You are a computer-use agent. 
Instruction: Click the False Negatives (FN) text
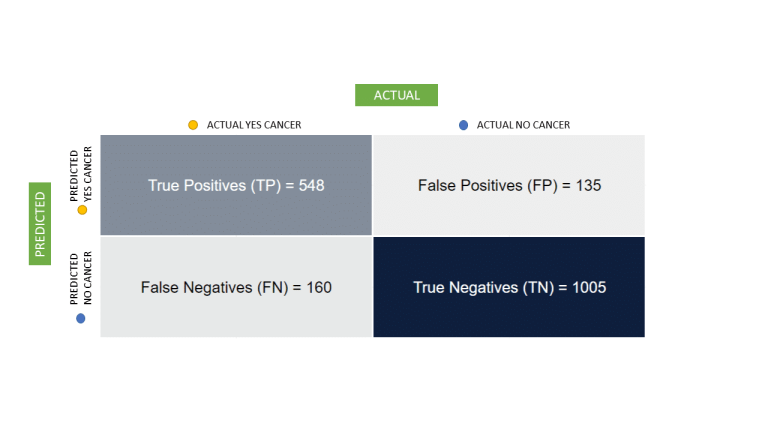coord(213,287)
